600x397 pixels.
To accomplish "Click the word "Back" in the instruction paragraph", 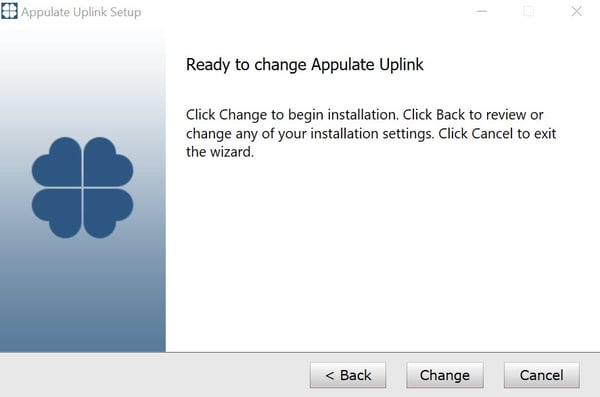I will 450,115.
